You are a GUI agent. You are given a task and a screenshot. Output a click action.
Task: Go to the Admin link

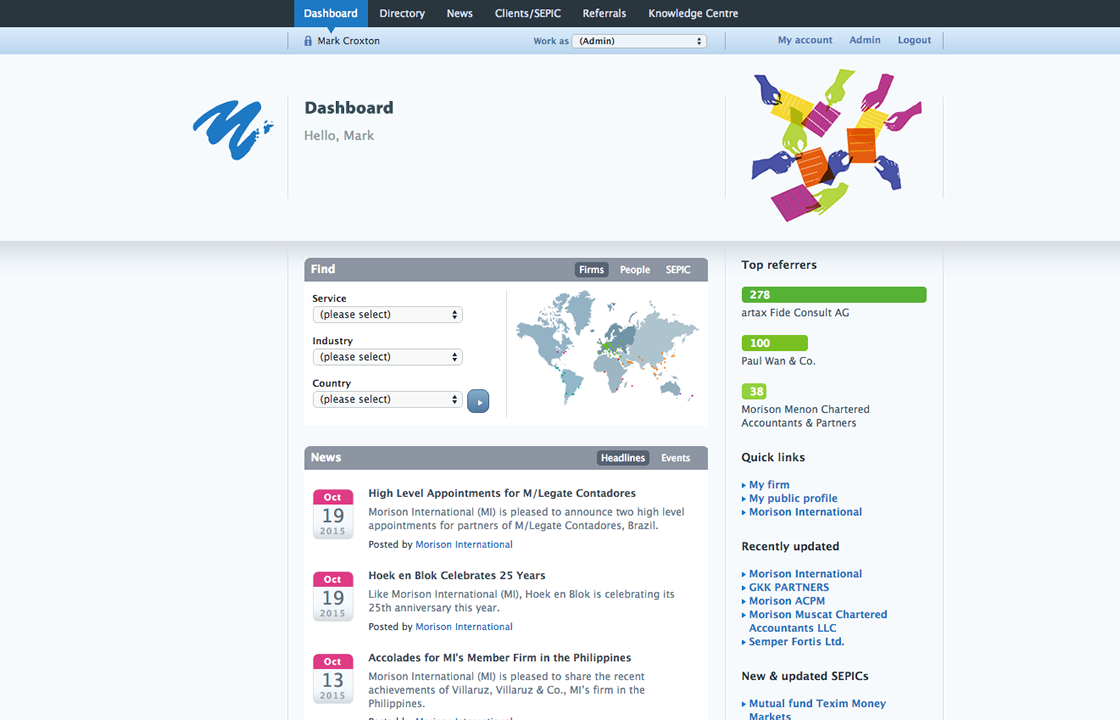pyautogui.click(x=865, y=41)
